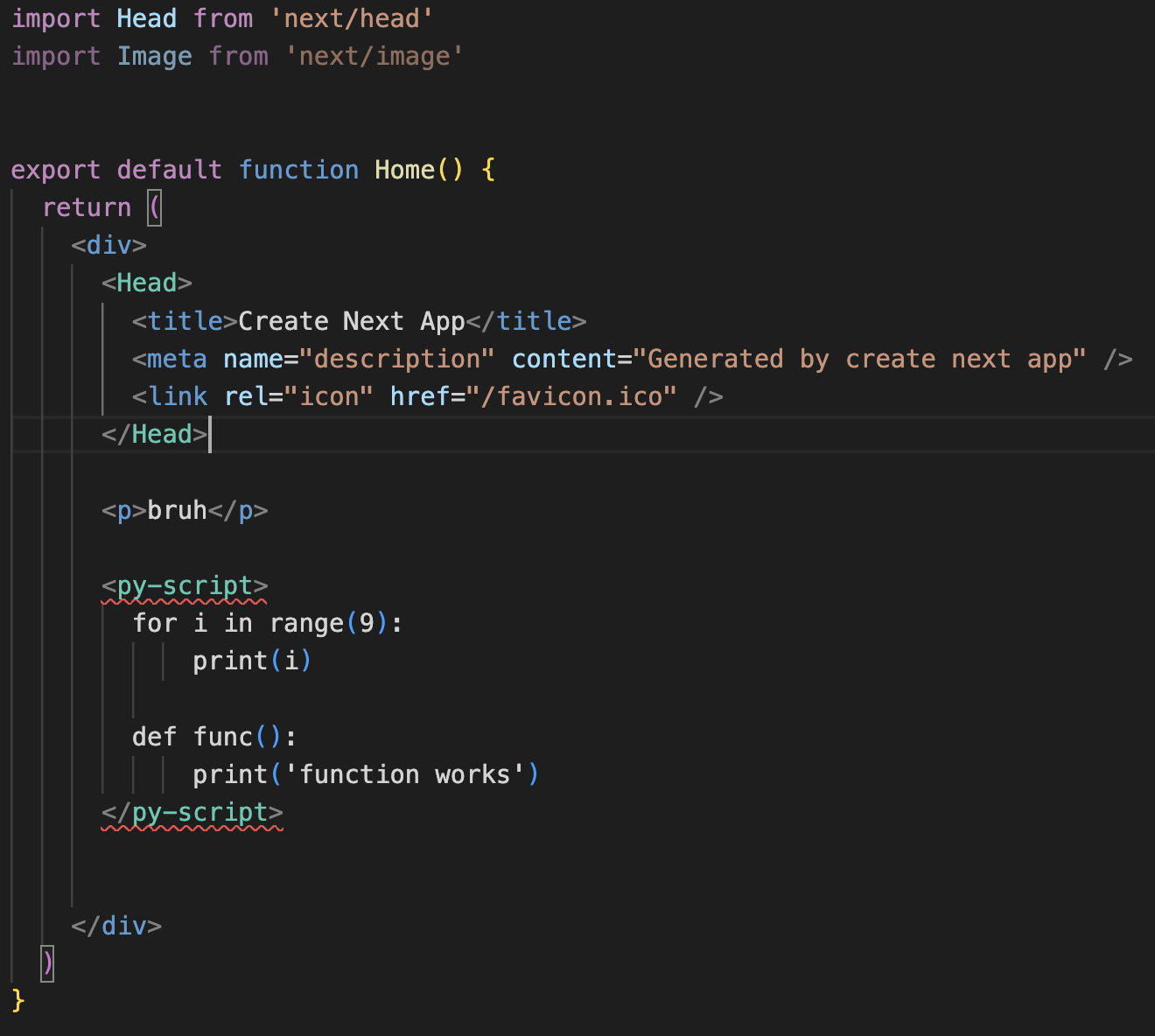Select the export keyword

(55, 170)
